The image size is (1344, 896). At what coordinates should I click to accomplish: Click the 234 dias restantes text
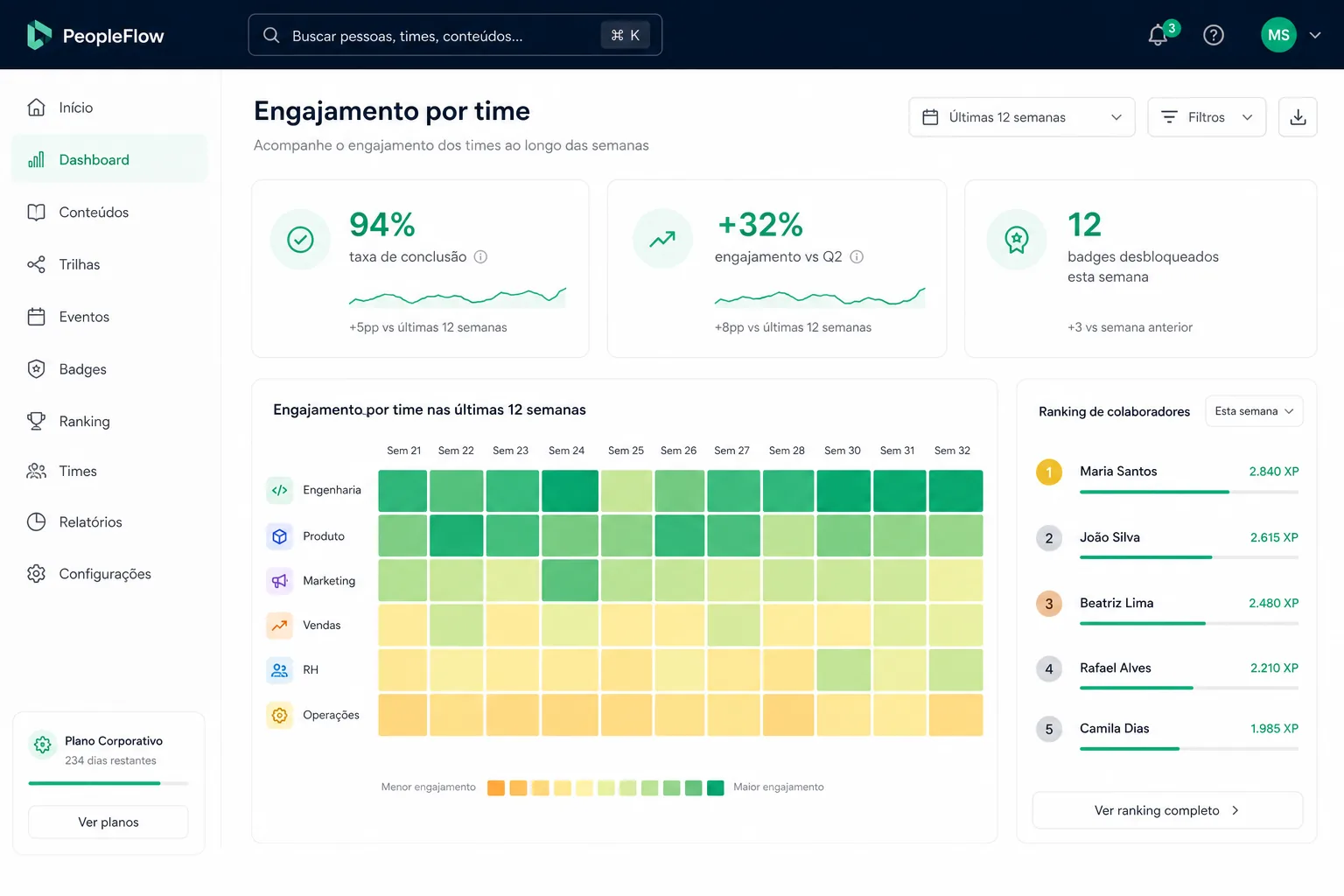coord(110,760)
